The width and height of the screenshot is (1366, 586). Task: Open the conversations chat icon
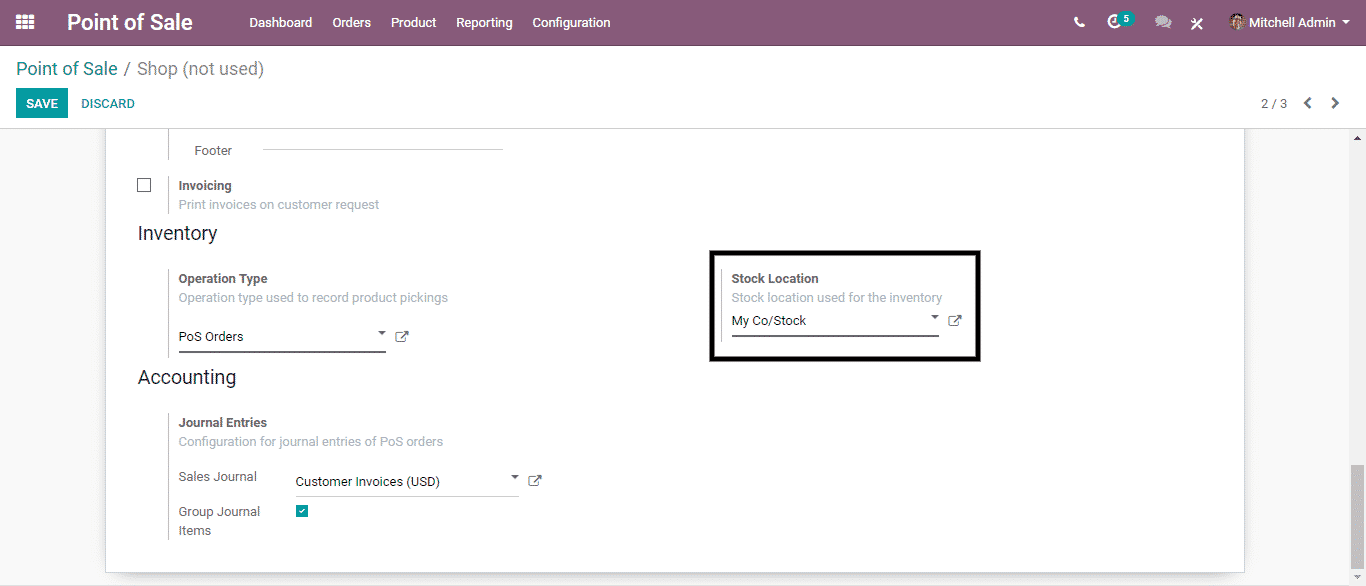click(1162, 22)
